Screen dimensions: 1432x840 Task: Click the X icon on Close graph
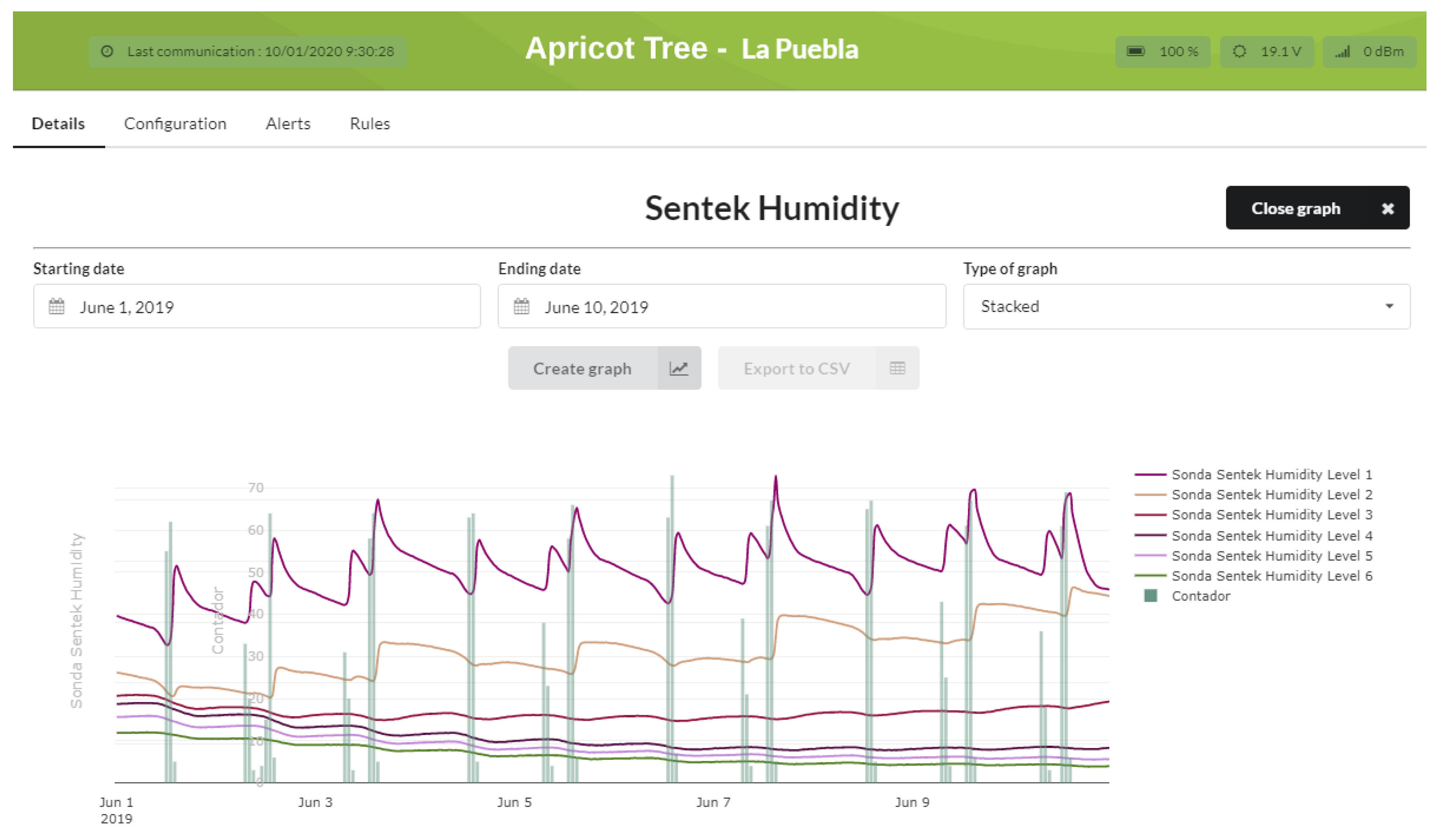point(1388,209)
